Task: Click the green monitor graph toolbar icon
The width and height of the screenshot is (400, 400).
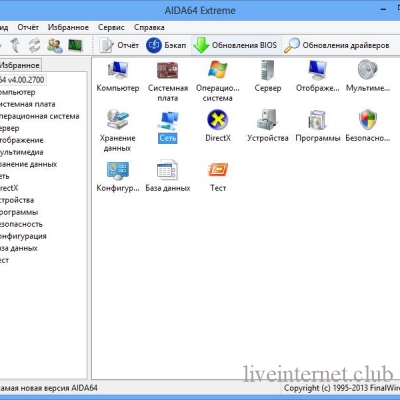Action: click(75, 45)
